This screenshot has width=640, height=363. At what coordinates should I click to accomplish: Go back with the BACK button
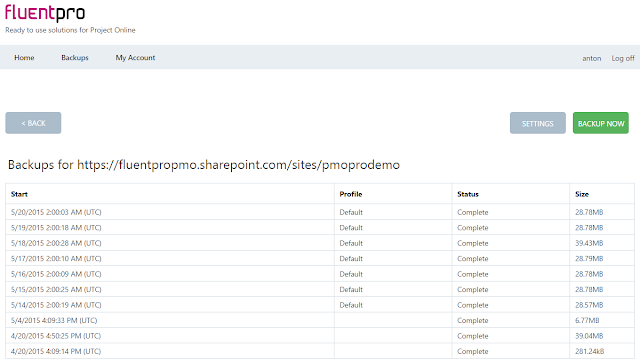33,123
